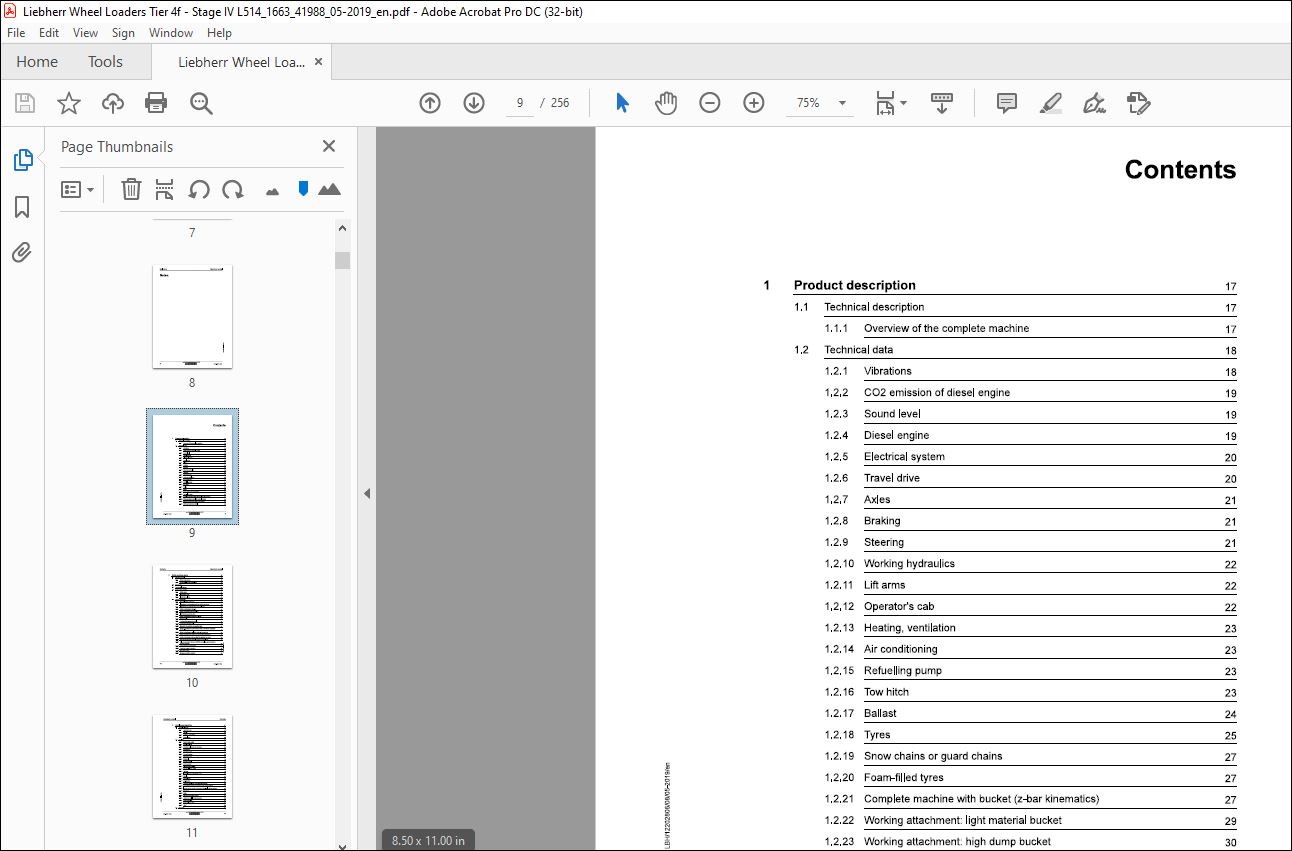Open the Window menu
This screenshot has width=1292, height=851.
click(171, 33)
